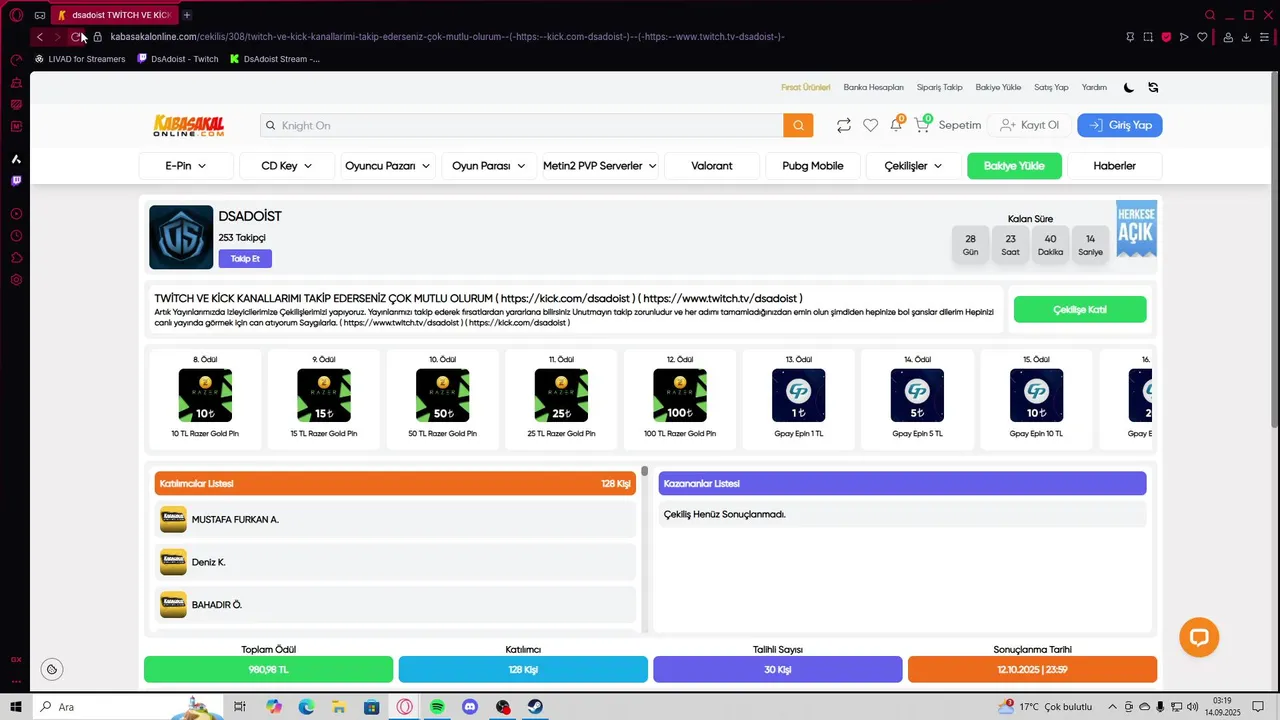Toggle dark mode with the moon icon
This screenshot has width=1280, height=720.
(x=1129, y=87)
